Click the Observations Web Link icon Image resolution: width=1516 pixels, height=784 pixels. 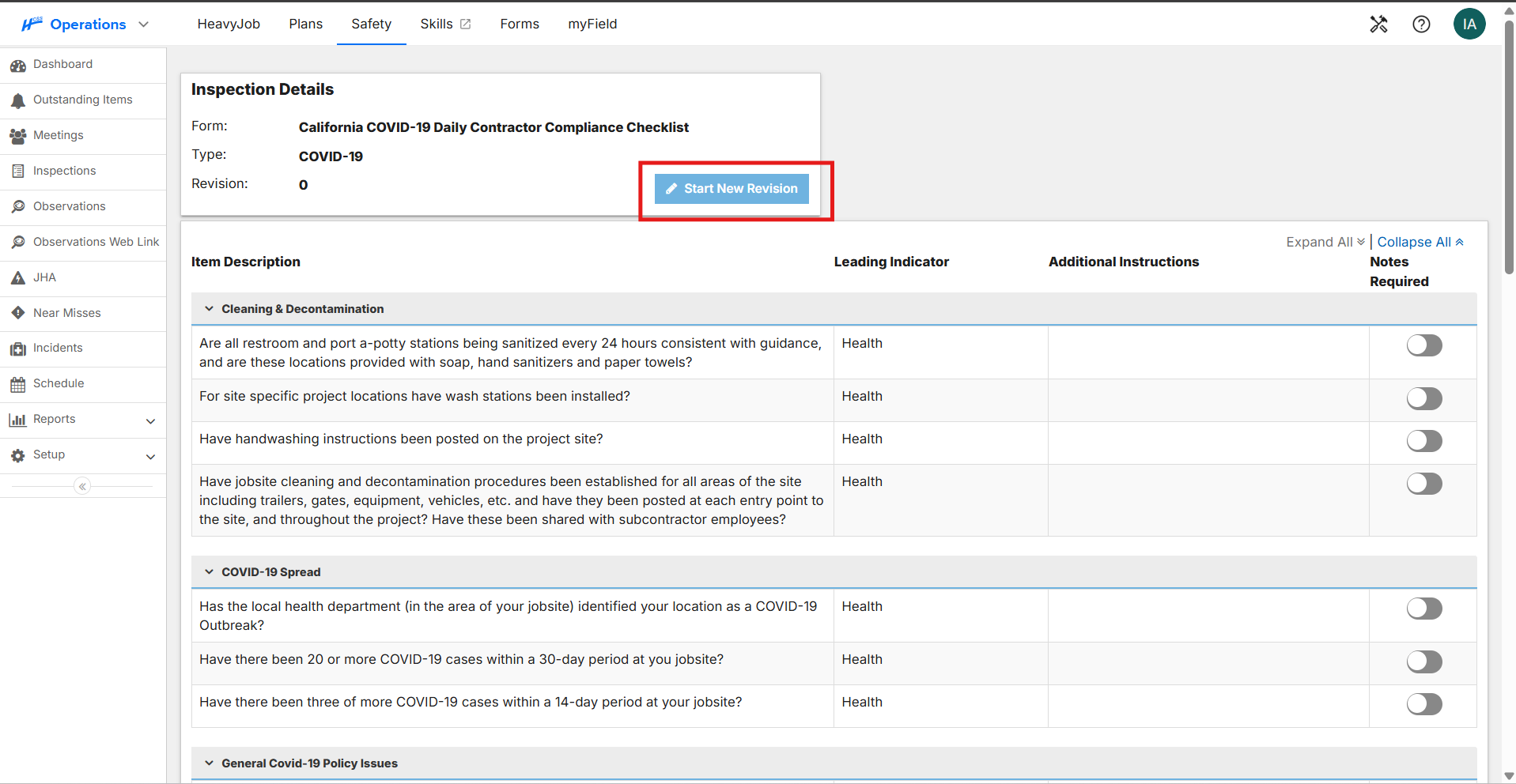click(18, 242)
